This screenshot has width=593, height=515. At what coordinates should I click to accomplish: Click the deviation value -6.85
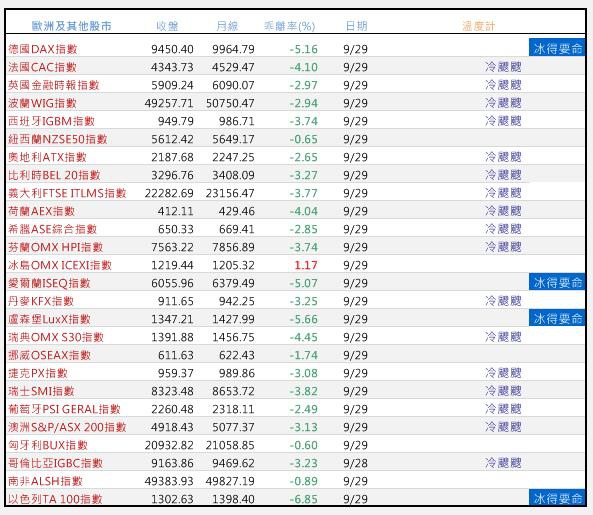point(303,499)
